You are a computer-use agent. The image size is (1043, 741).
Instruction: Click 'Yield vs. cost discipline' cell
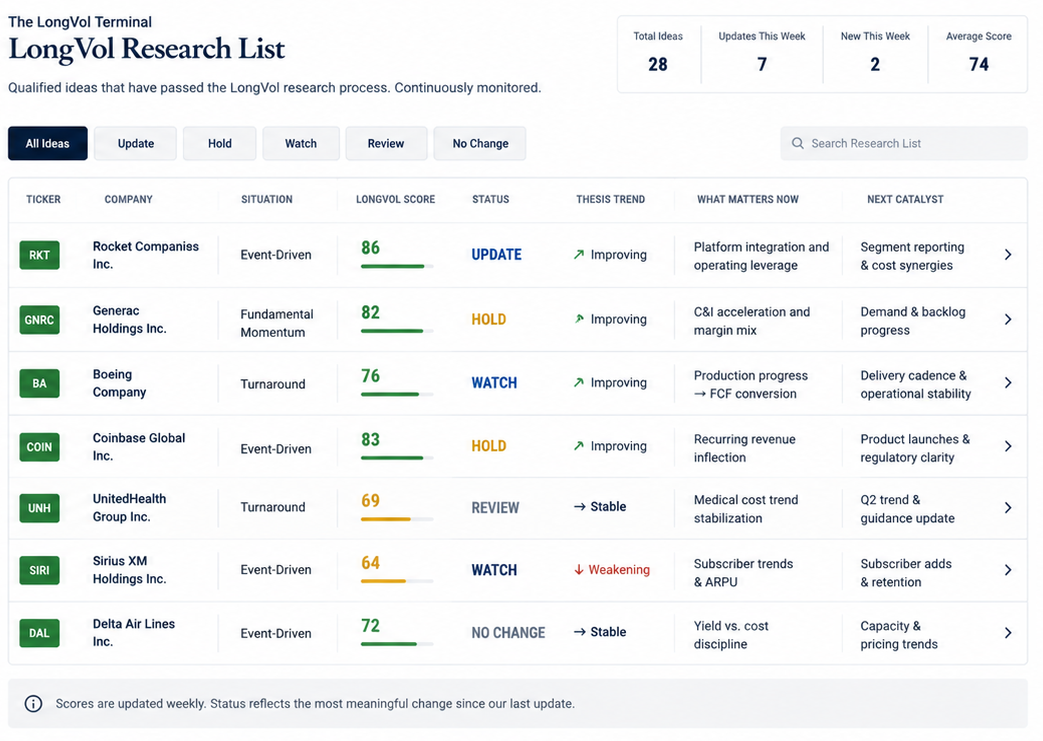731,635
